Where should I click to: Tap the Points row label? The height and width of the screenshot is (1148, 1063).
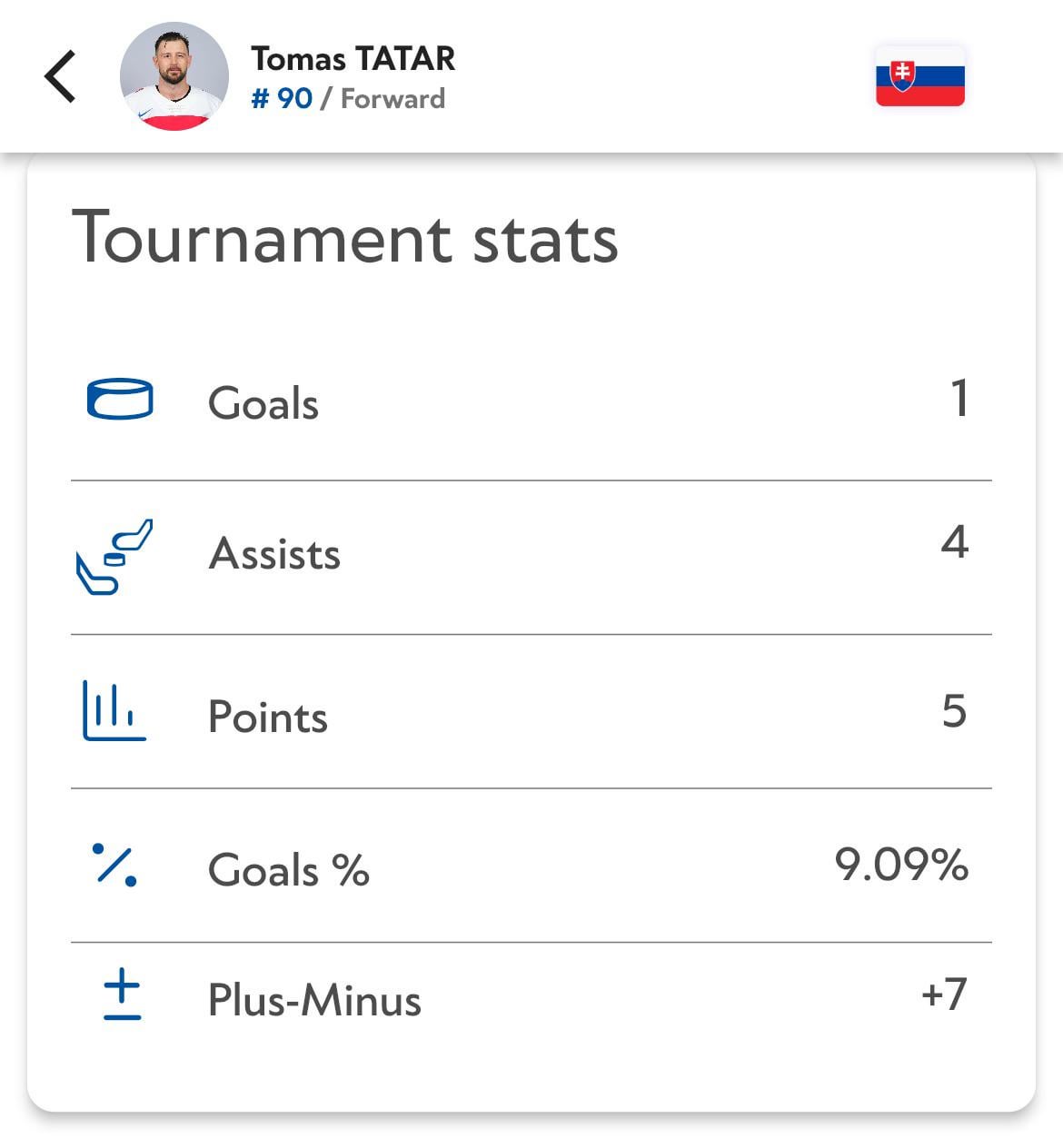click(x=268, y=717)
